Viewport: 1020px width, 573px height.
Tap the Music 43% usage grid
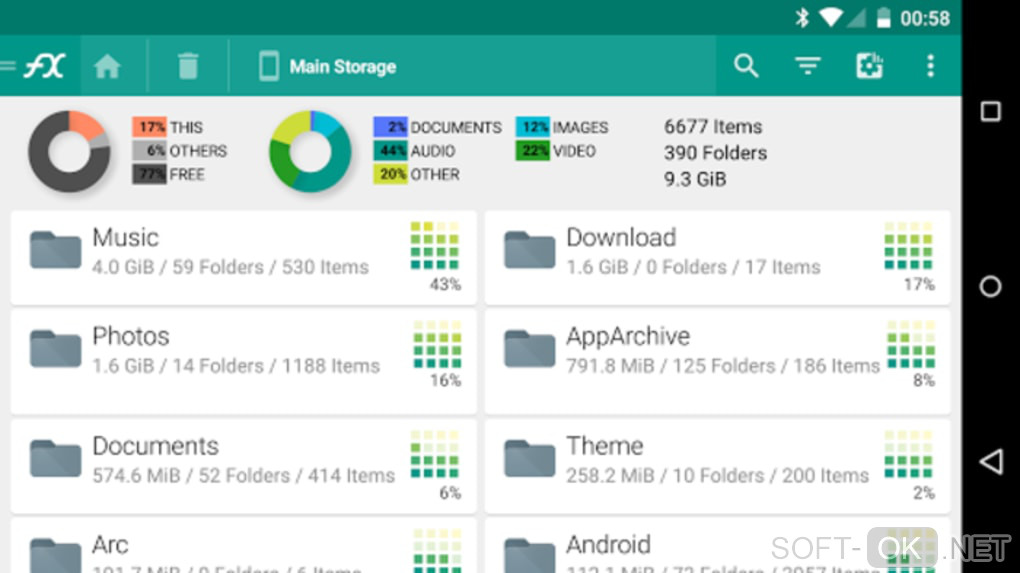435,246
